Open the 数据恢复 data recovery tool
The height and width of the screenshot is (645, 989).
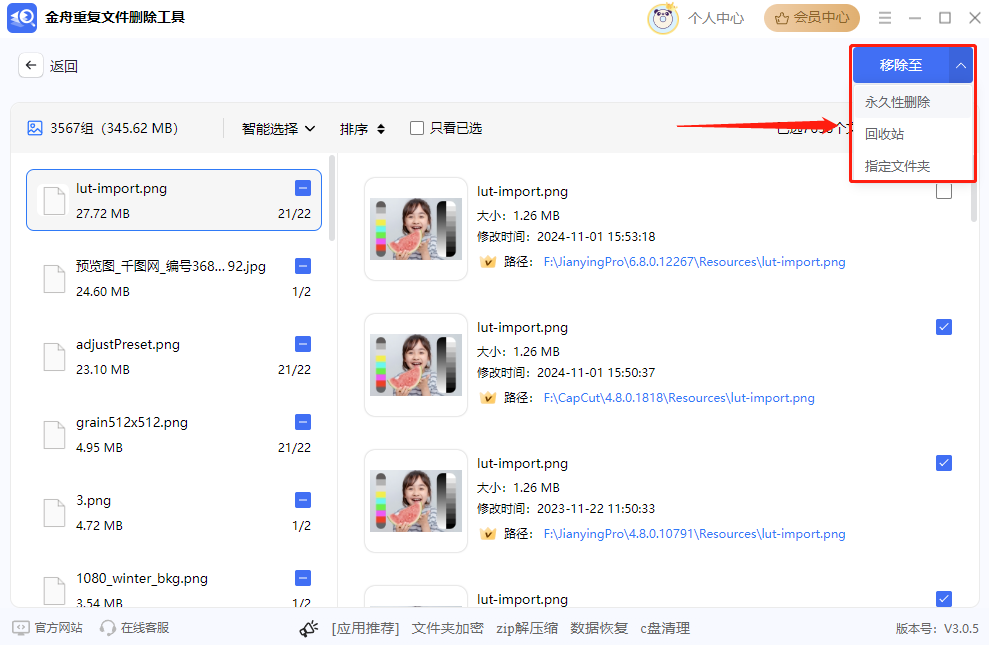click(x=601, y=628)
